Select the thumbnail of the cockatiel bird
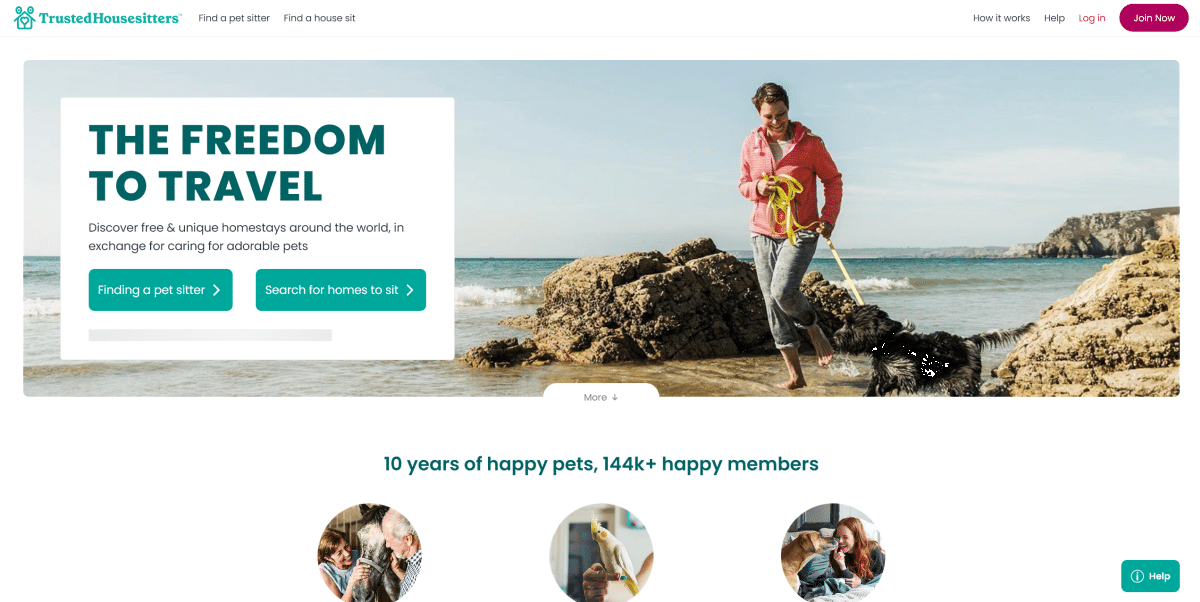The height and width of the screenshot is (602, 1200). point(601,553)
